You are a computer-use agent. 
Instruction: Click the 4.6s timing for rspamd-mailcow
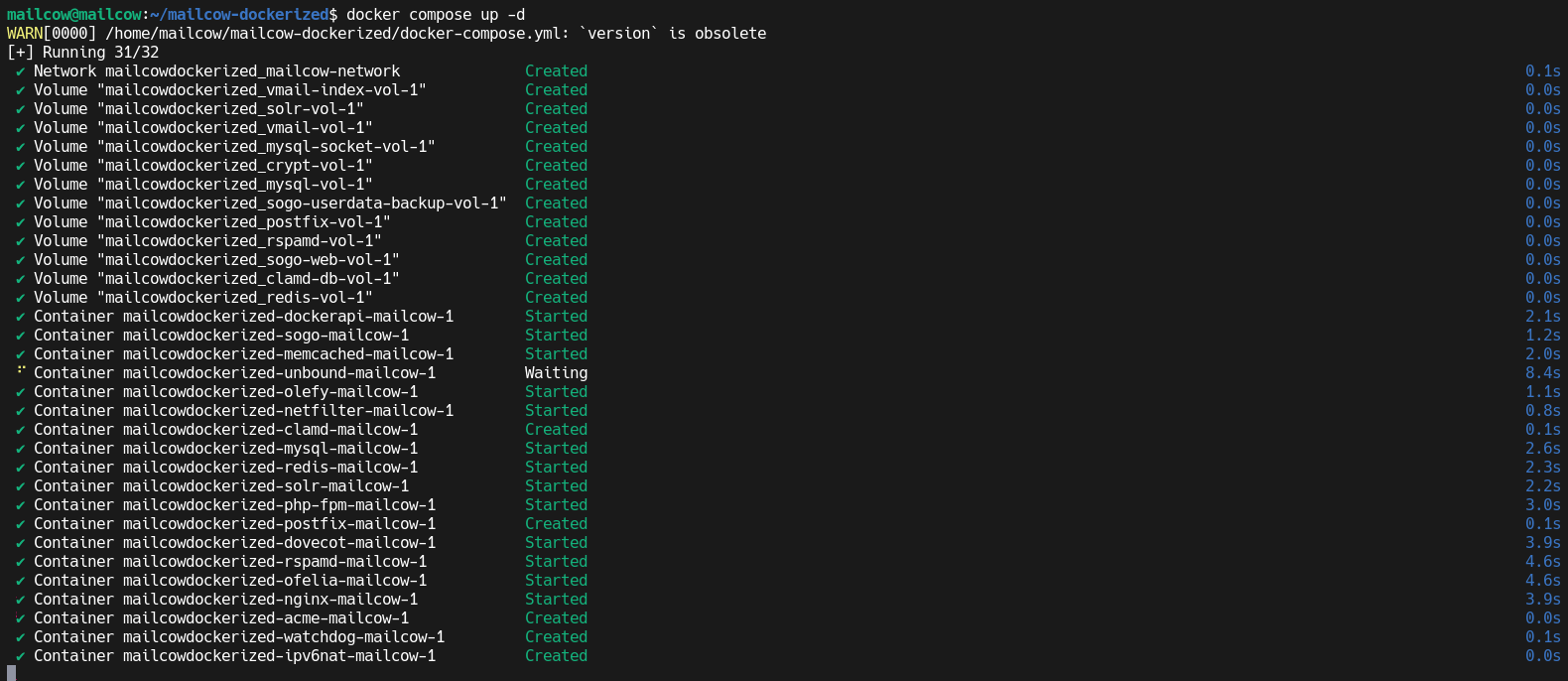click(1542, 562)
